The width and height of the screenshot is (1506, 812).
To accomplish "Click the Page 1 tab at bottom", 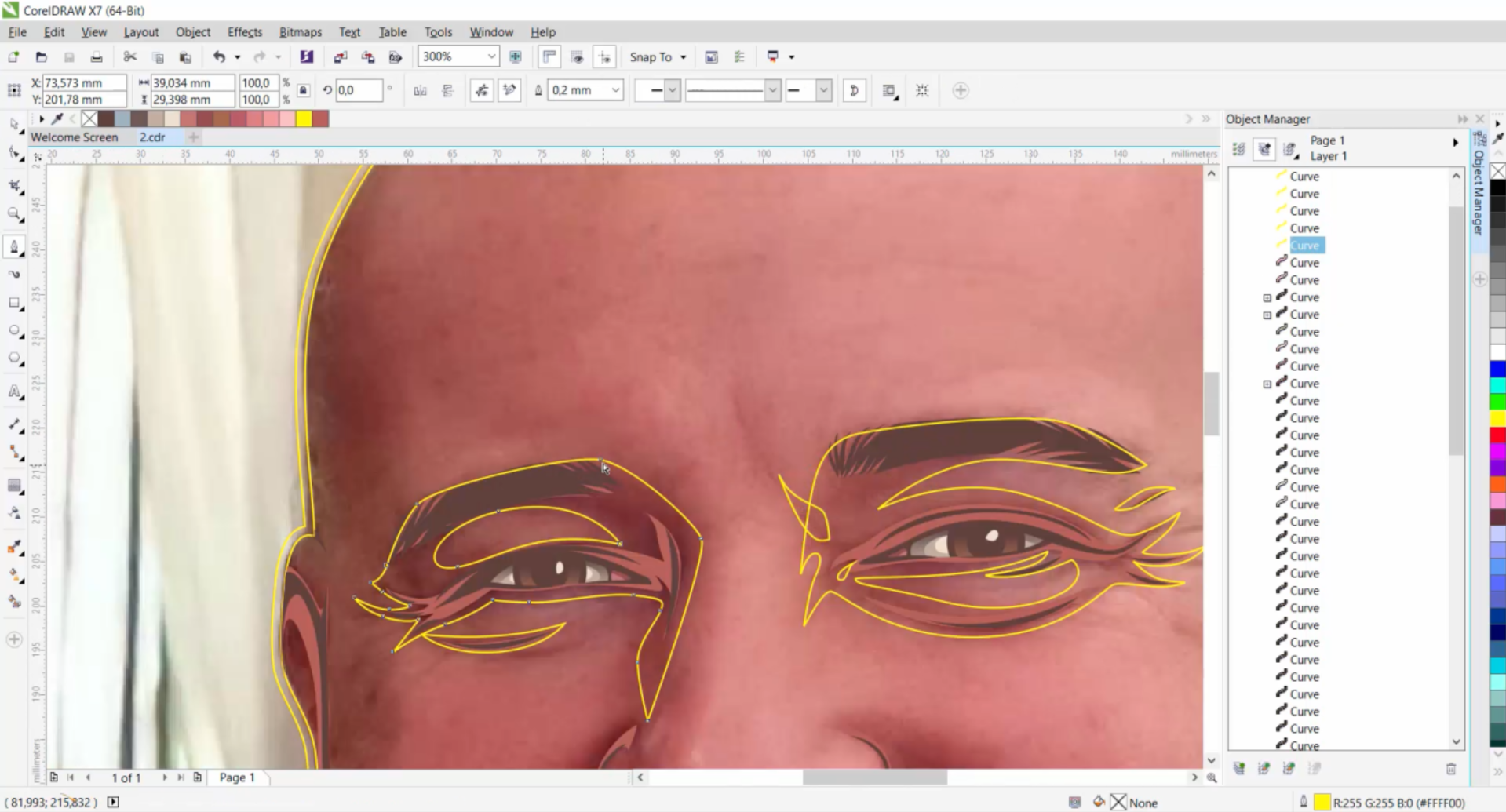I will pyautogui.click(x=237, y=777).
